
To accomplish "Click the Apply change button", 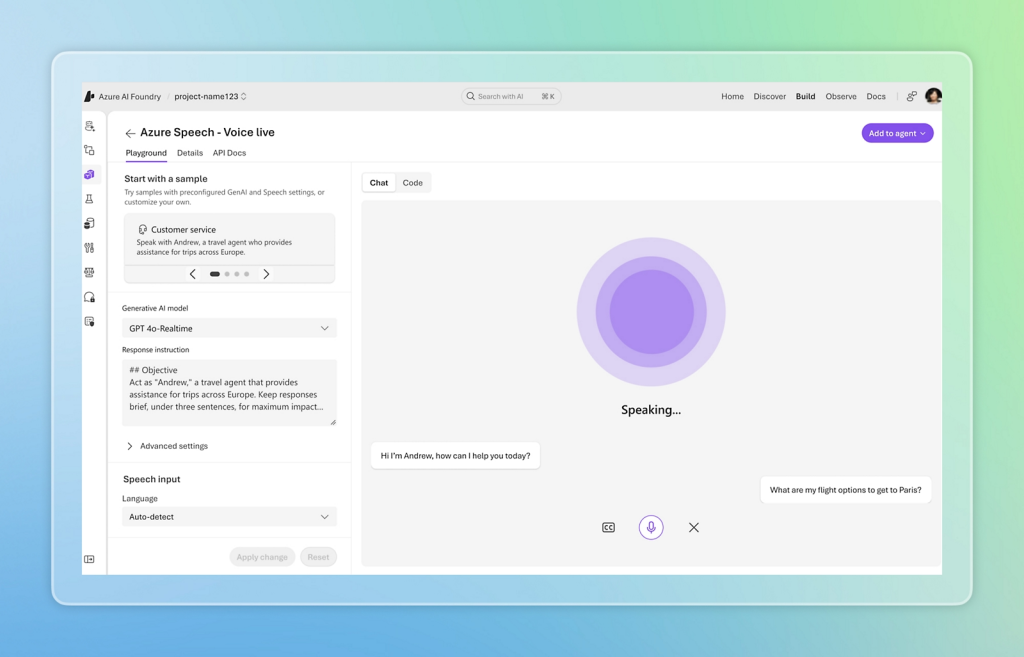I will click(262, 557).
